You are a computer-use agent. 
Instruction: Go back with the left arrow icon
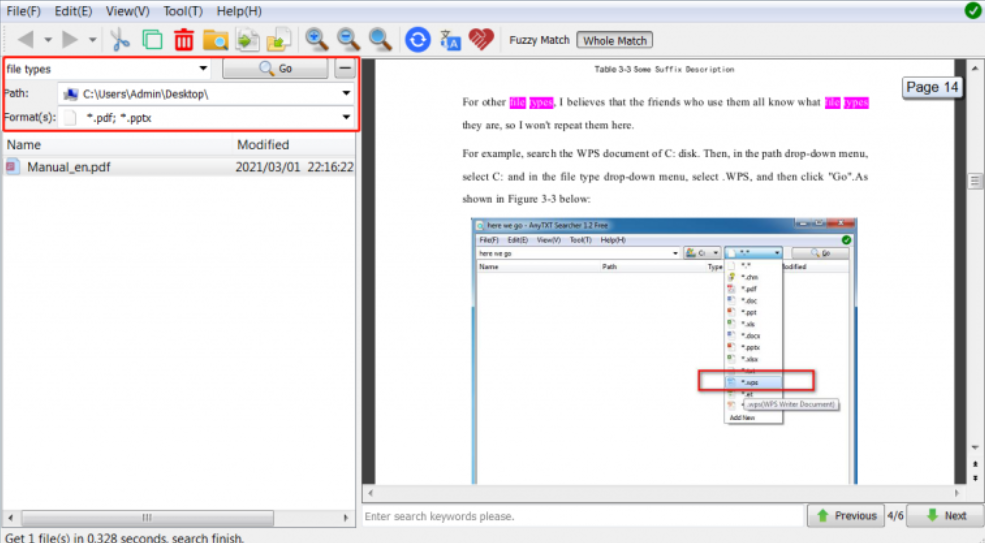point(26,40)
